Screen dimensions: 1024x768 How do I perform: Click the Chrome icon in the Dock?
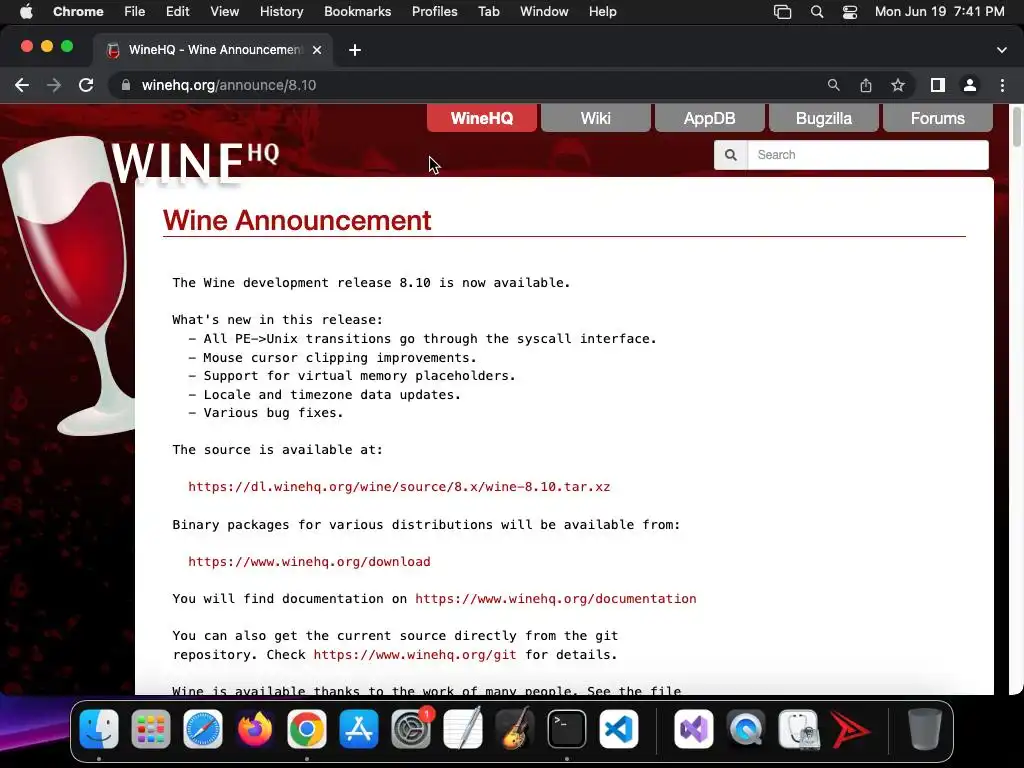tap(306, 729)
